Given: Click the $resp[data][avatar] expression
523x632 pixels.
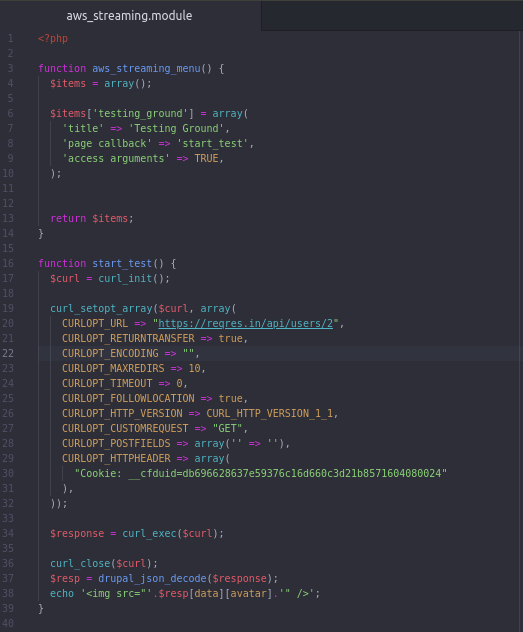Looking at the screenshot, I should click(x=215, y=594).
